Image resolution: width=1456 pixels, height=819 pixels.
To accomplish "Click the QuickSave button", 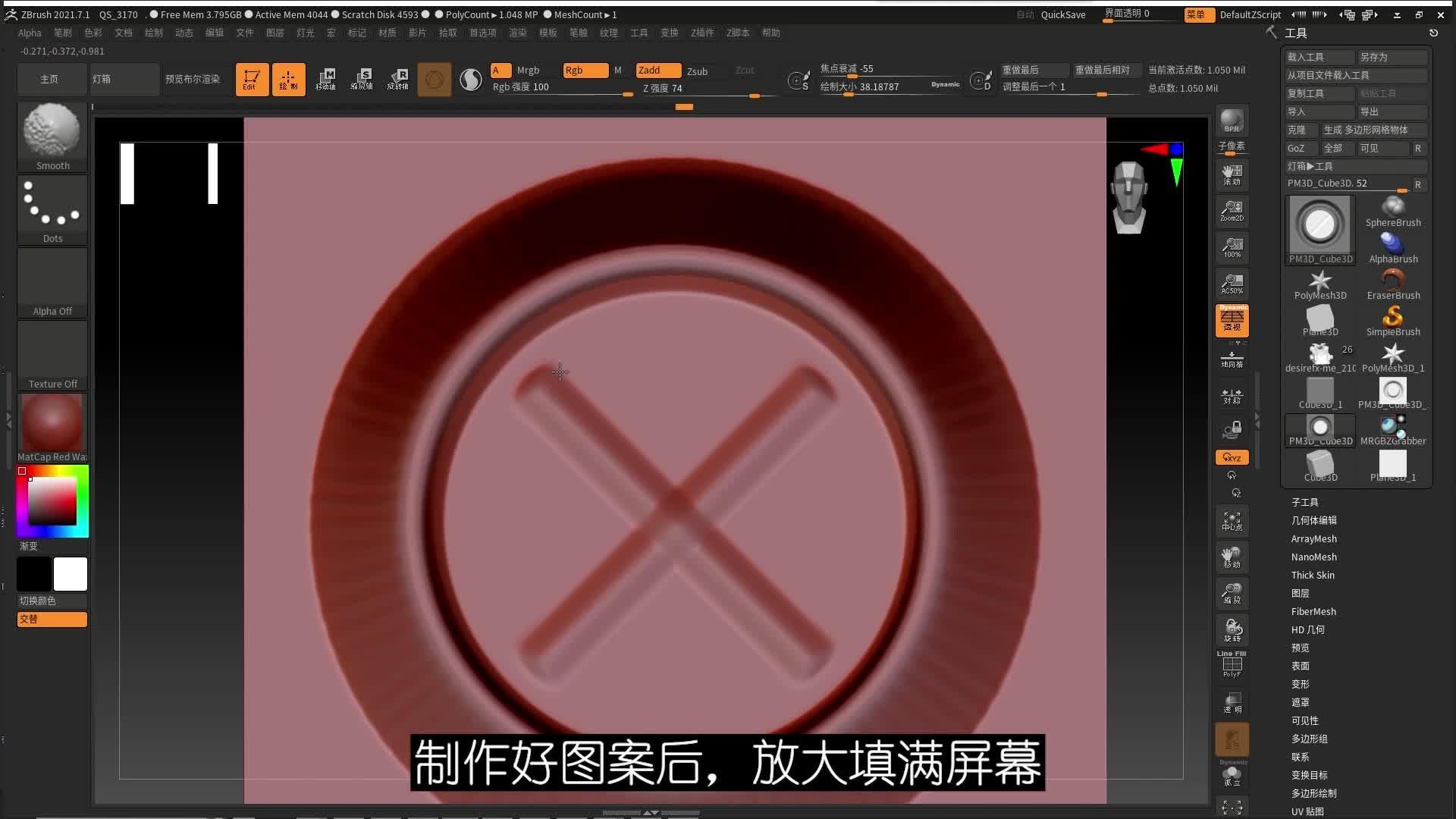I will pyautogui.click(x=1063, y=14).
